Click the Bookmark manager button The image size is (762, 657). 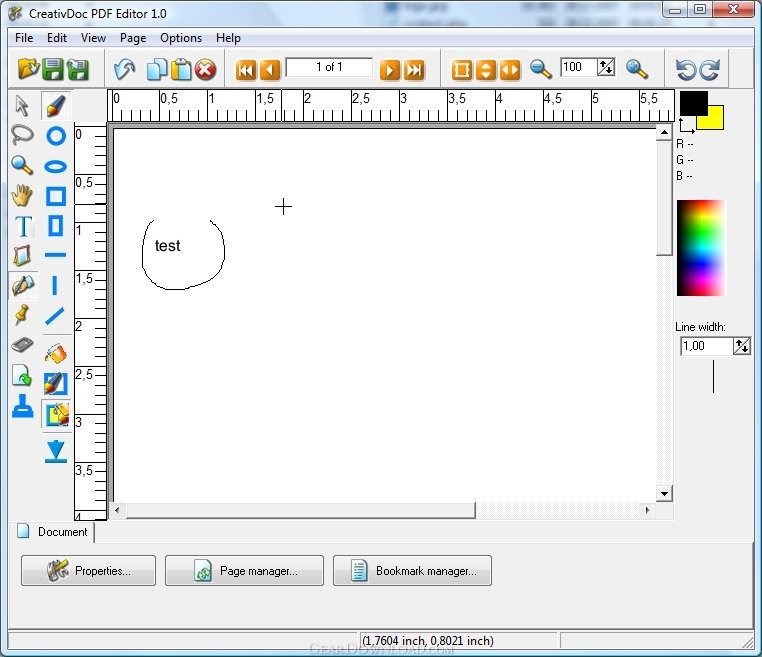412,571
